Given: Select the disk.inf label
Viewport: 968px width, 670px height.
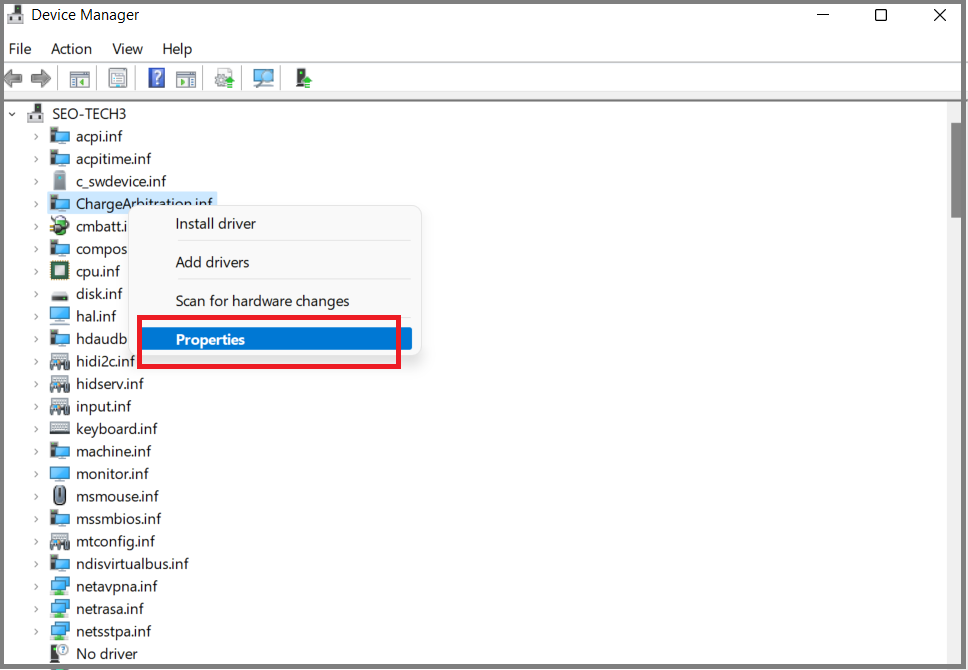Looking at the screenshot, I should click(x=99, y=294).
